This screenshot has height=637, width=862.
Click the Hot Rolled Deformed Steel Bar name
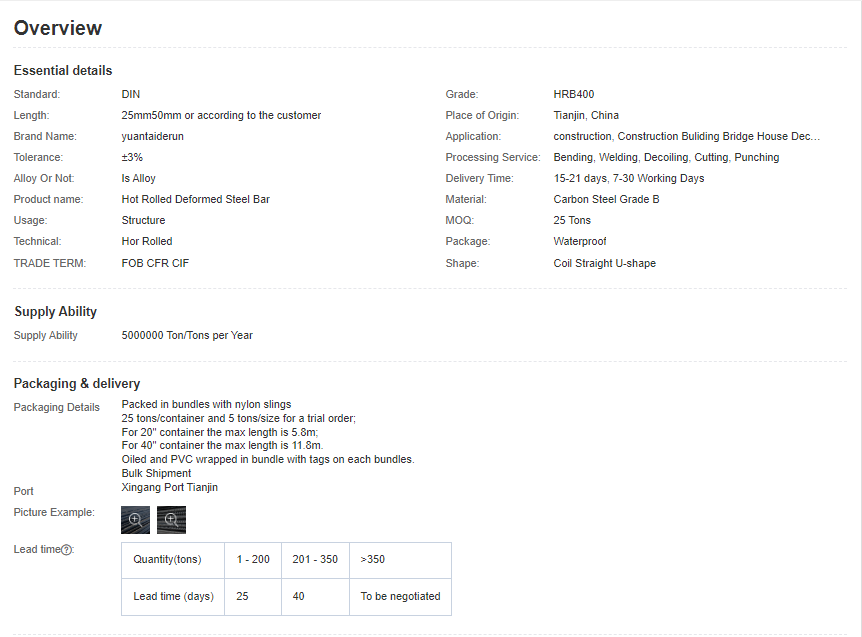pos(196,199)
